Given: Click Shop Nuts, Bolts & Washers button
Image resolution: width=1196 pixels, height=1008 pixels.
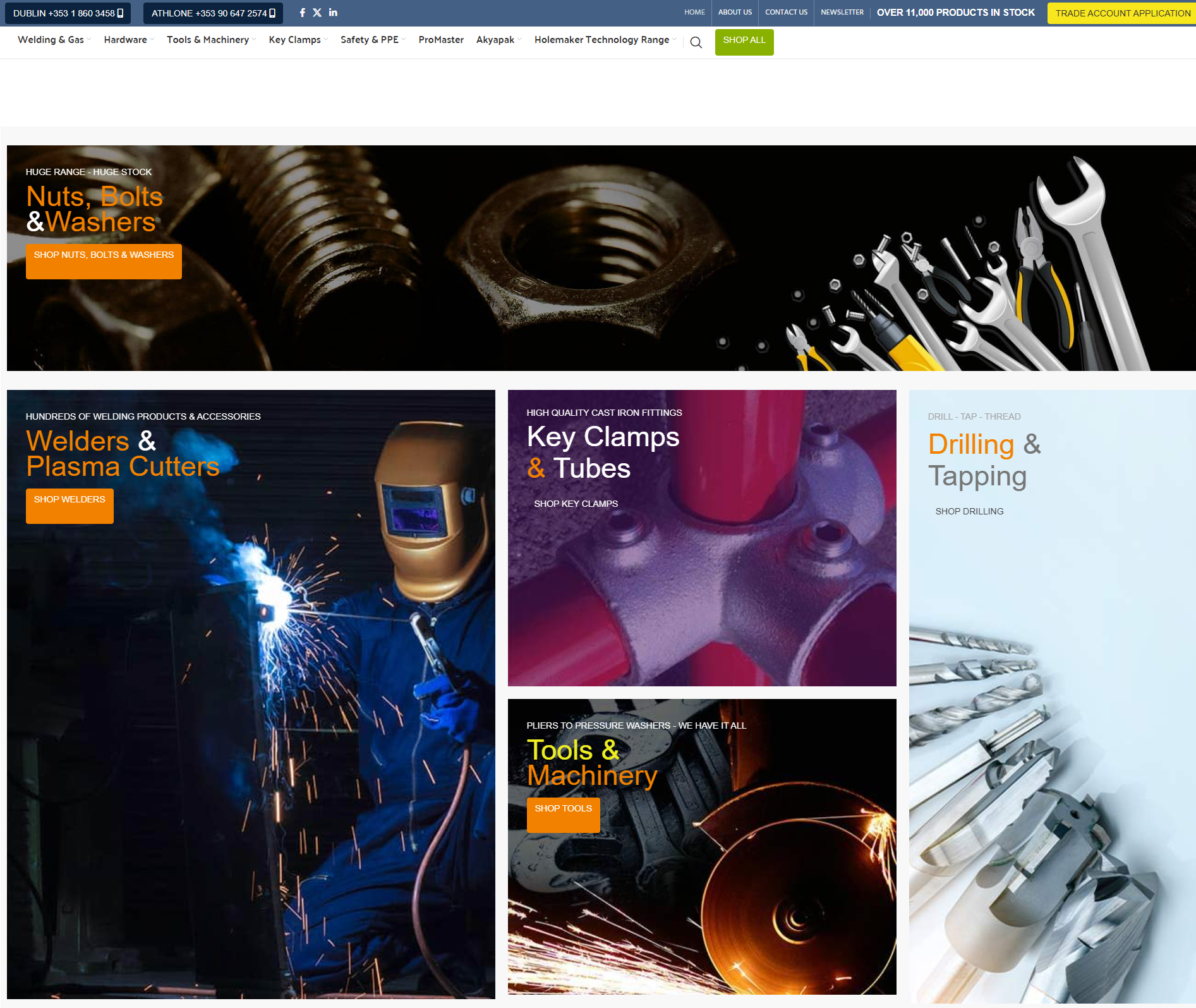Looking at the screenshot, I should tap(104, 261).
